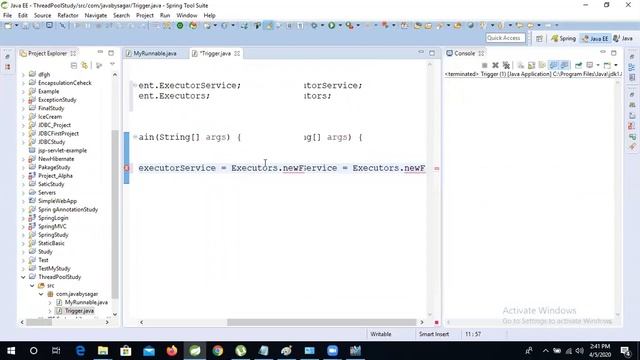Click the Project Explorer scroll down arrow
This screenshot has height=360, width=640.
pyautogui.click(x=115, y=314)
